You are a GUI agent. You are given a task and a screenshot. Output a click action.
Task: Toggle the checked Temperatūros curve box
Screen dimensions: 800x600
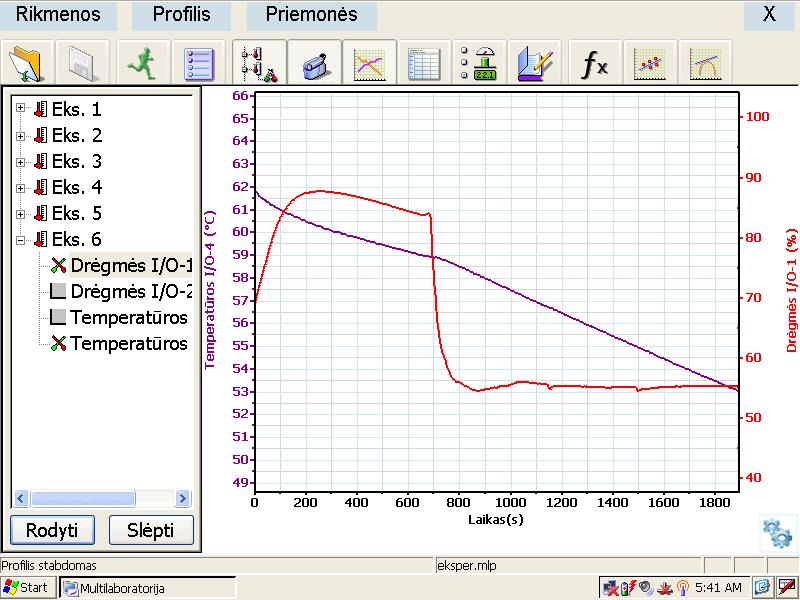coord(58,343)
